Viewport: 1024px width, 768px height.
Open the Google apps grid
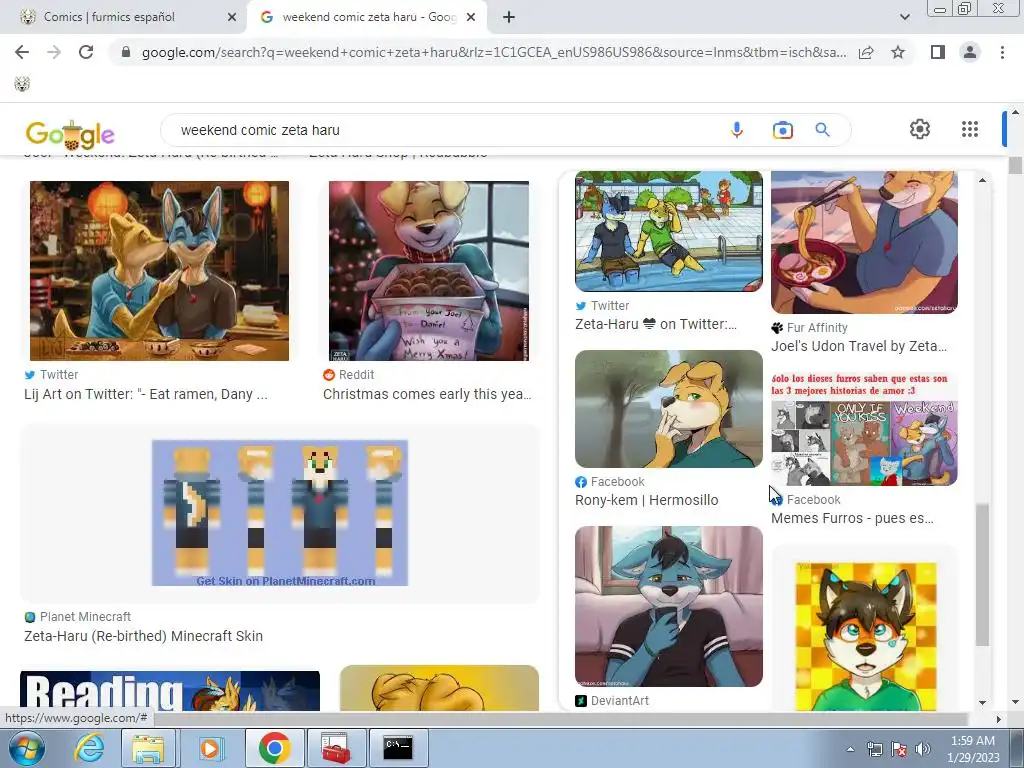(x=970, y=129)
